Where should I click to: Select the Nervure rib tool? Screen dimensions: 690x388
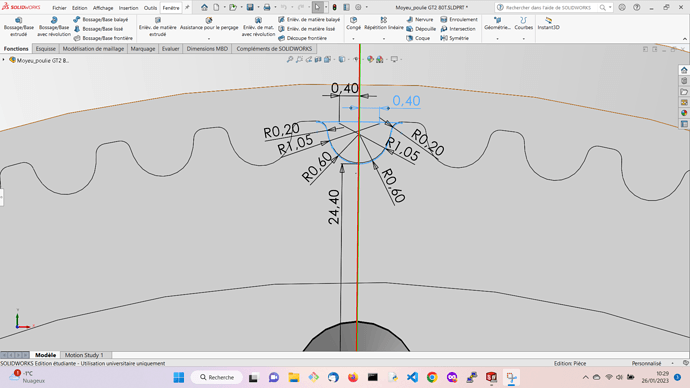pos(420,19)
